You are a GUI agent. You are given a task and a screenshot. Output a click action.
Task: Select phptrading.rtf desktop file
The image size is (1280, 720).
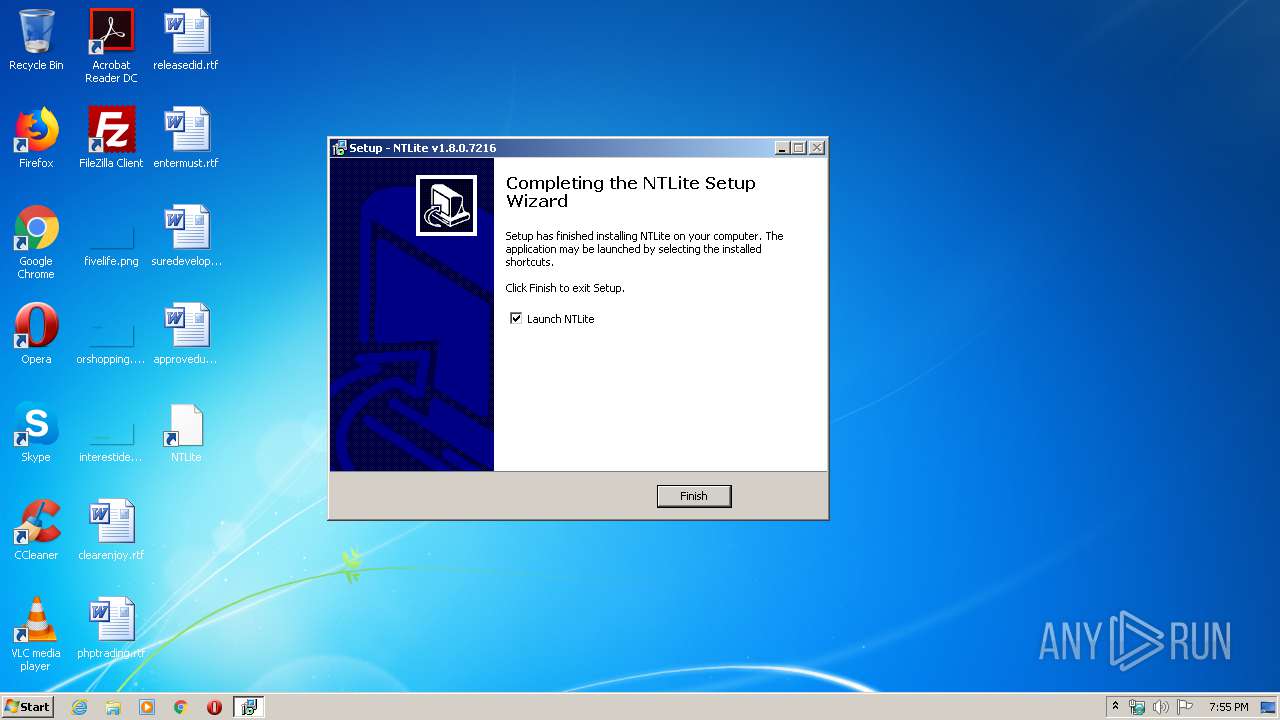pos(111,627)
